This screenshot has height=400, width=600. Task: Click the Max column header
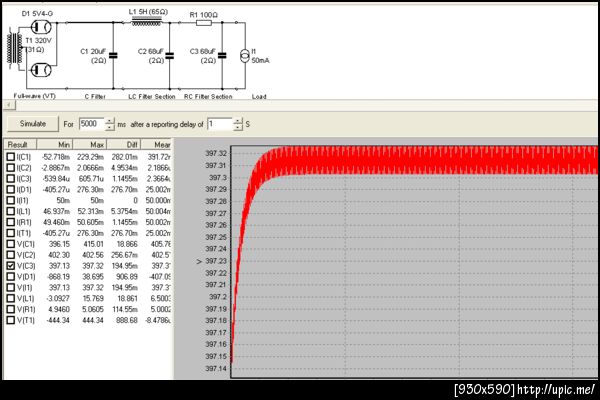(90, 144)
